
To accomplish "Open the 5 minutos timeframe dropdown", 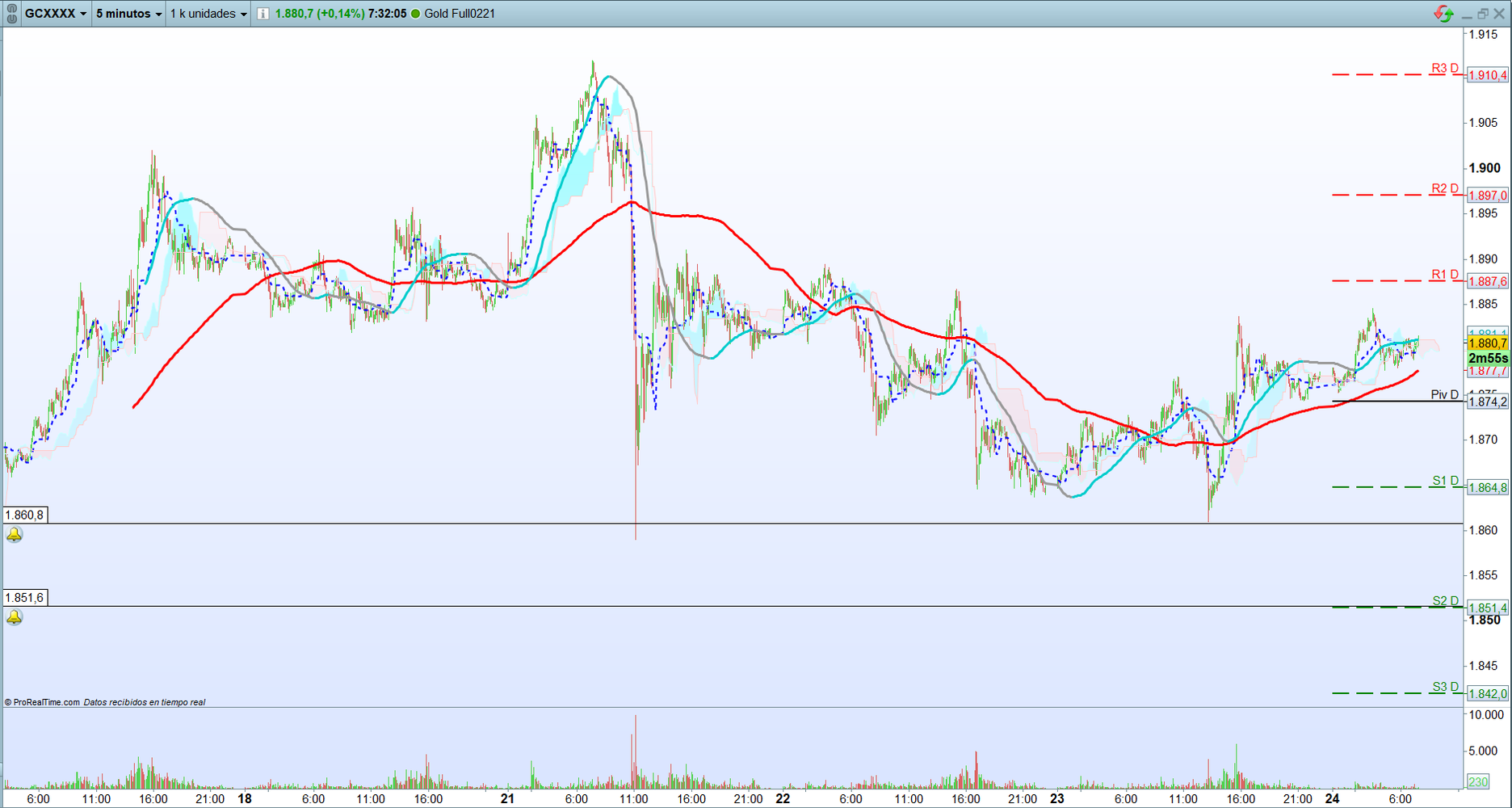I will [x=127, y=13].
